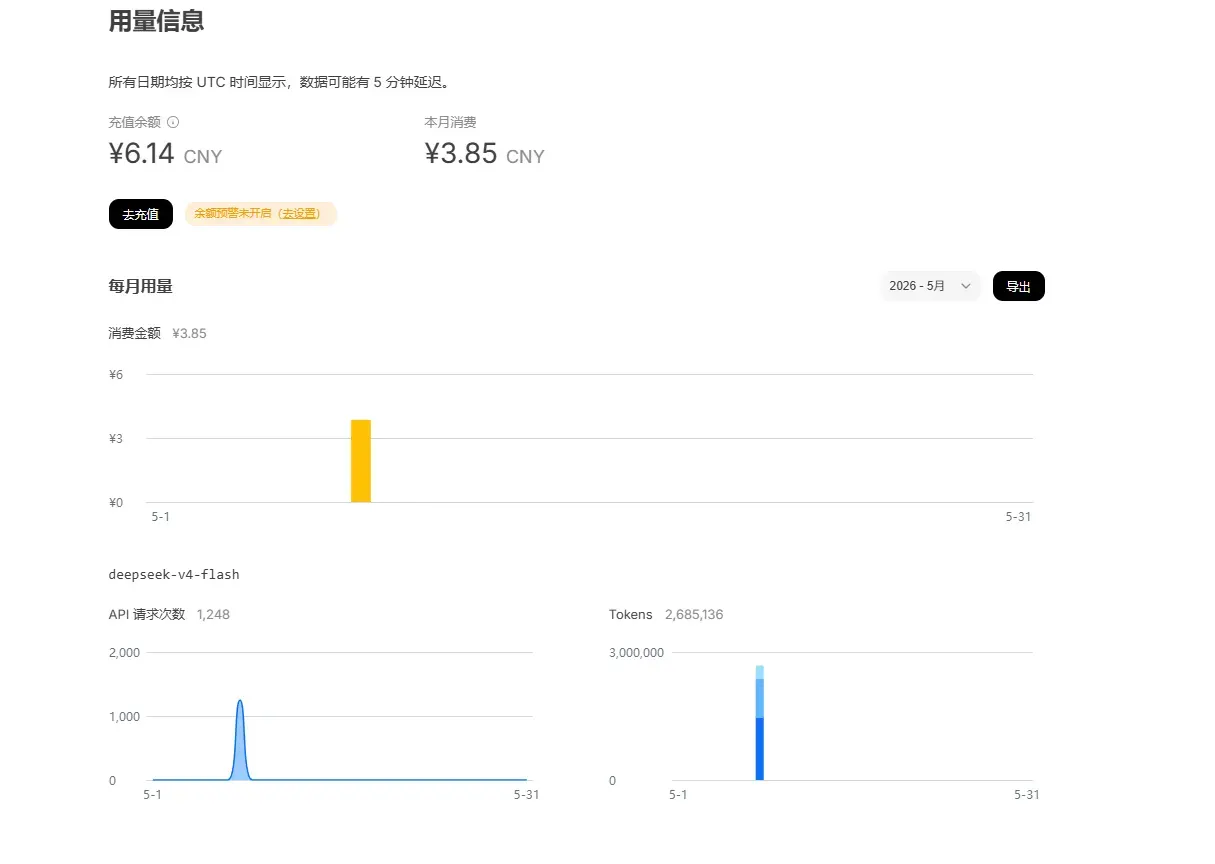Viewport: 1215px width, 864px height.
Task: Click the ¥6.14 balance amount
Action: [x=142, y=154]
